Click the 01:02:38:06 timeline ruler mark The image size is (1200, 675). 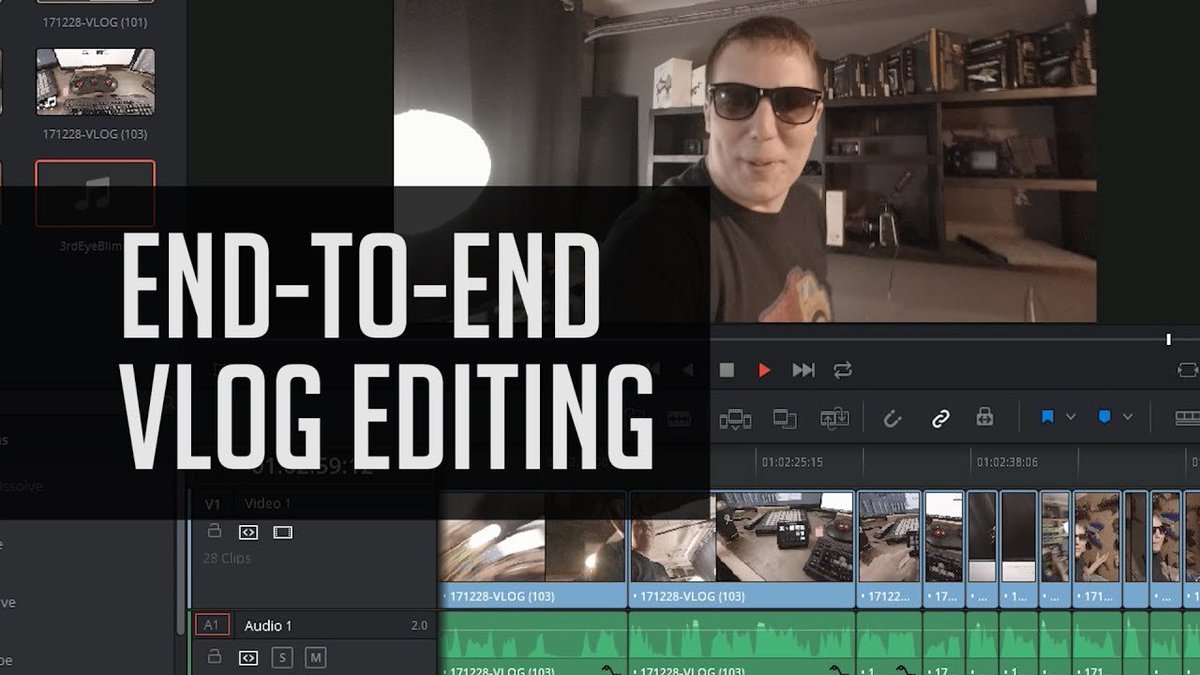coord(1007,463)
